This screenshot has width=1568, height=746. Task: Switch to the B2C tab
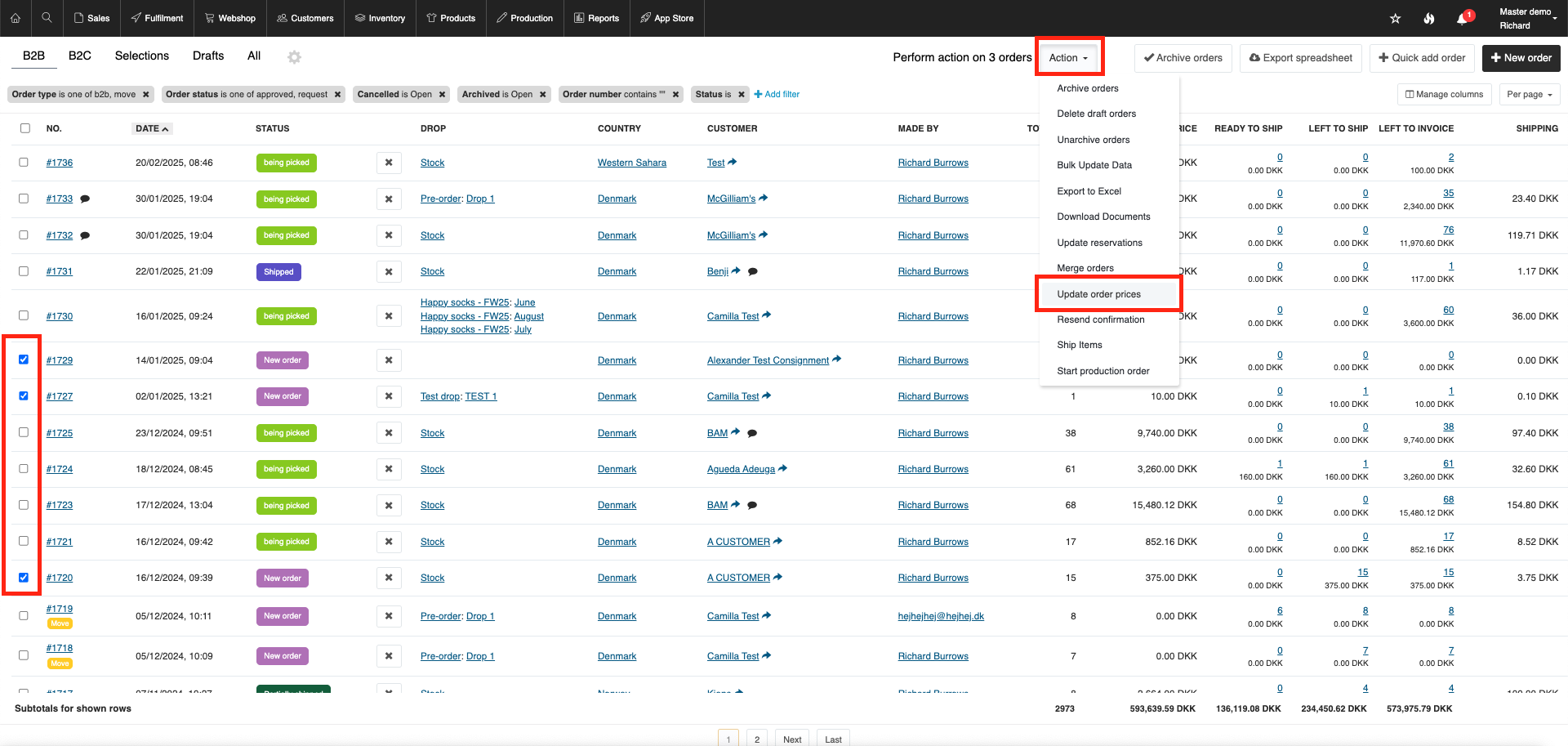point(80,56)
